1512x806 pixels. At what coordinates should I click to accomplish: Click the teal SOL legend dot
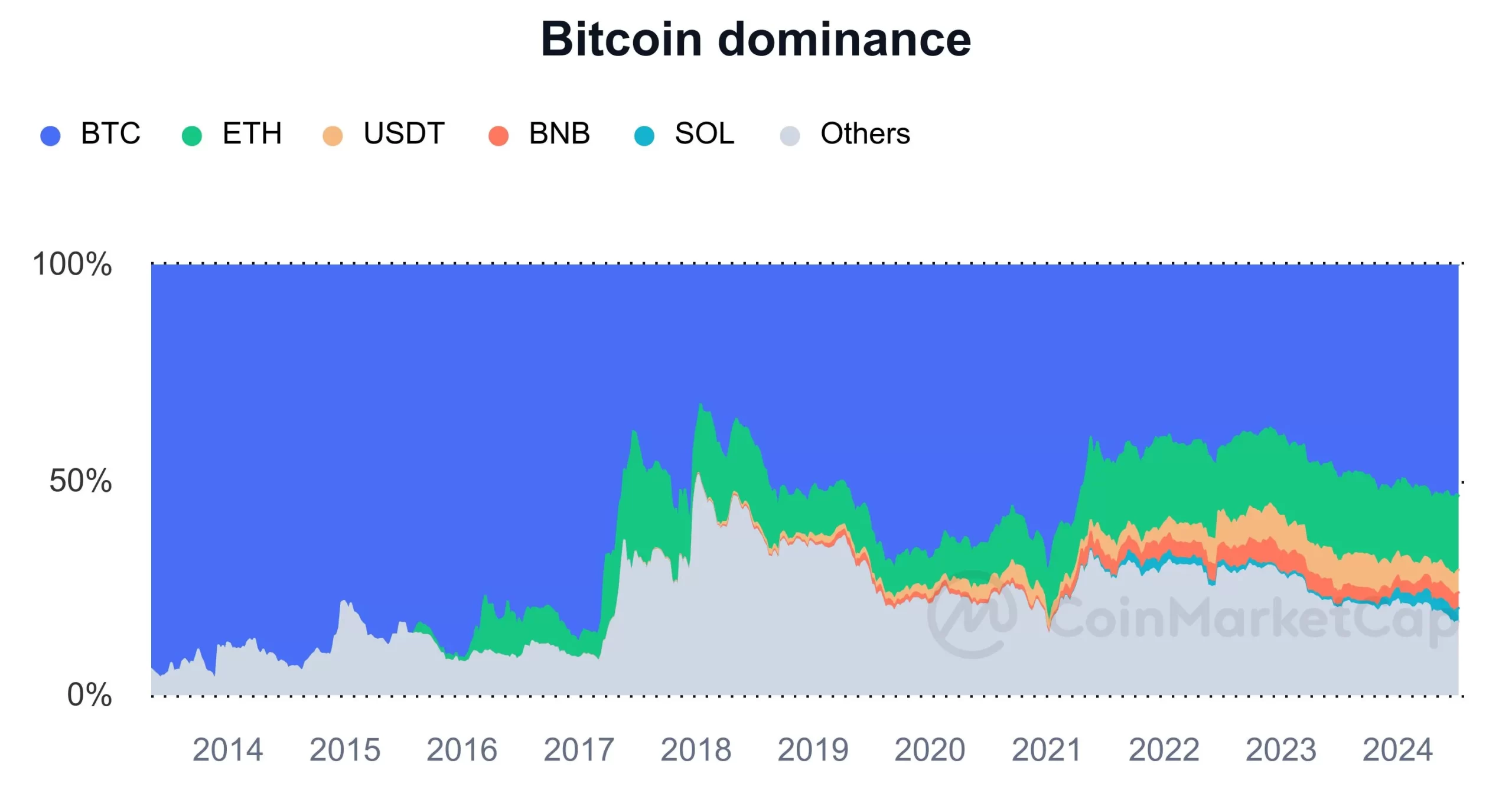pos(644,135)
